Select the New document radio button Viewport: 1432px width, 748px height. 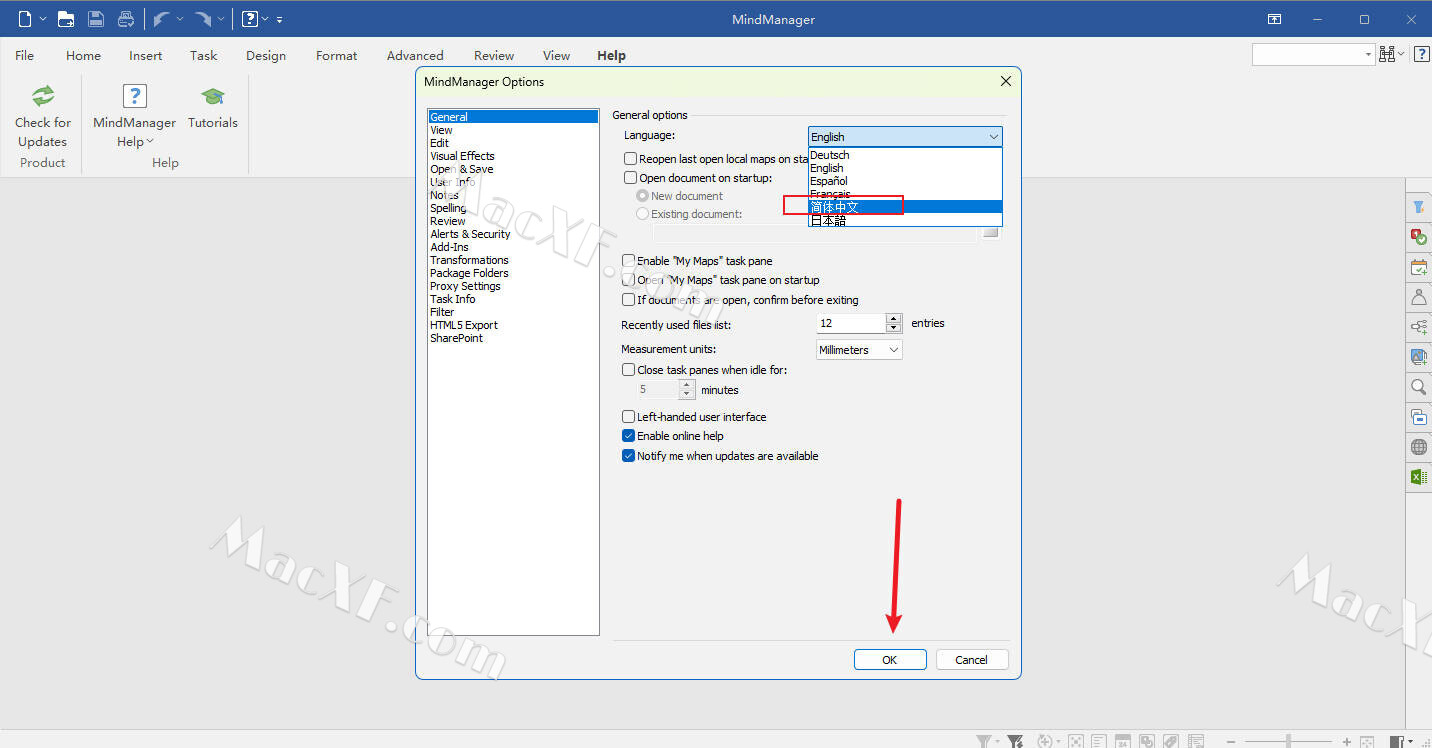[642, 196]
